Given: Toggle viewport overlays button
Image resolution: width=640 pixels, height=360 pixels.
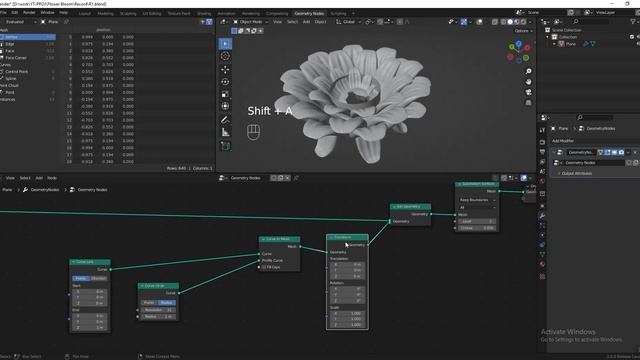Looking at the screenshot, I should click(480, 22).
